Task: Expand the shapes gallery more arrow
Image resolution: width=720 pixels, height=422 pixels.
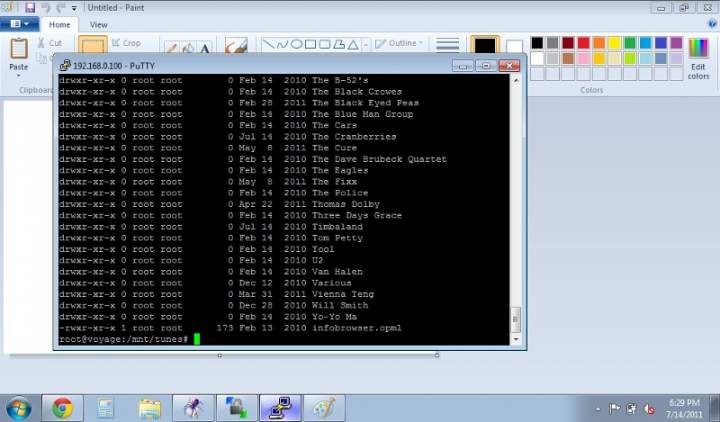Action: coord(366,45)
